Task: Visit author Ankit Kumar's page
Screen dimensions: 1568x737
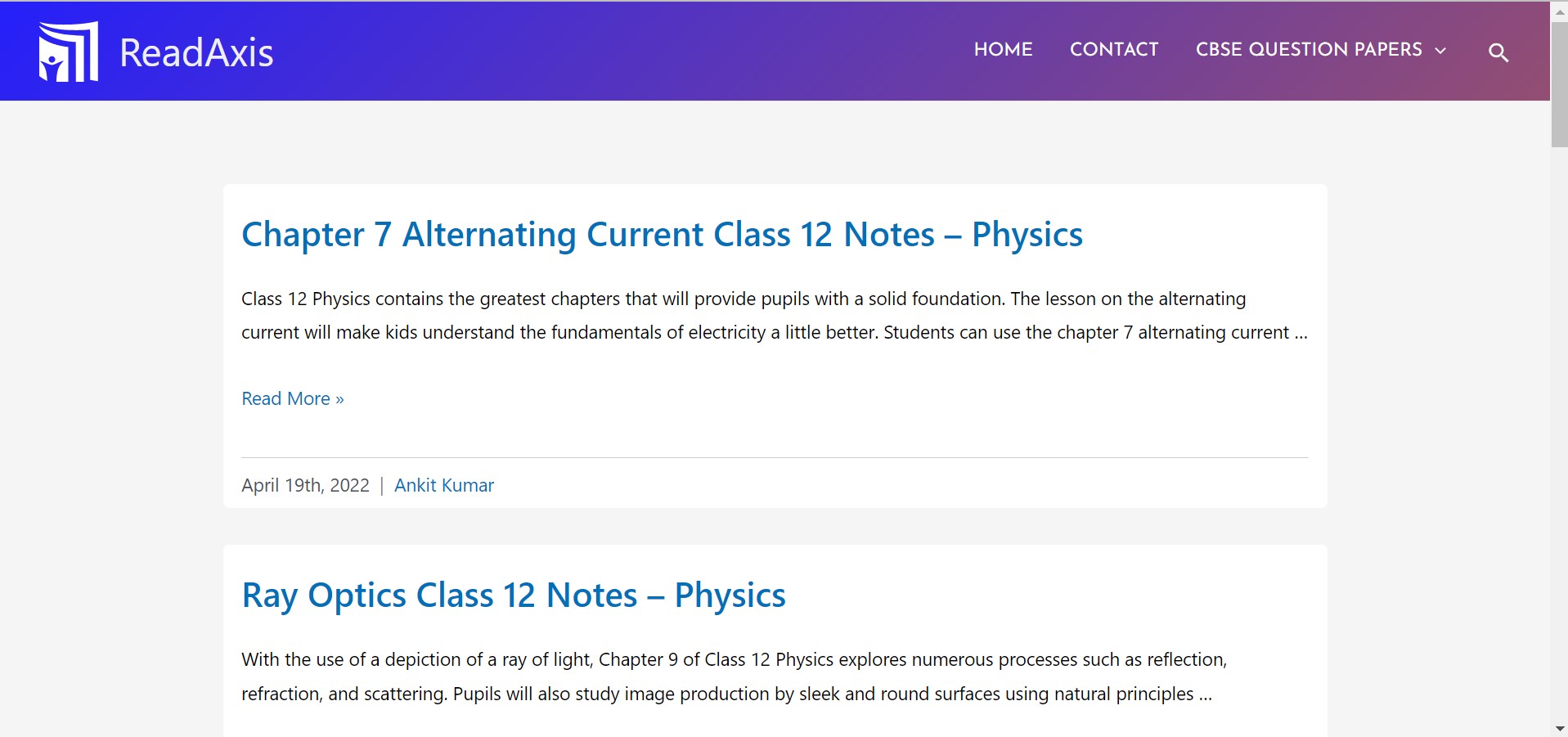Action: pos(444,485)
